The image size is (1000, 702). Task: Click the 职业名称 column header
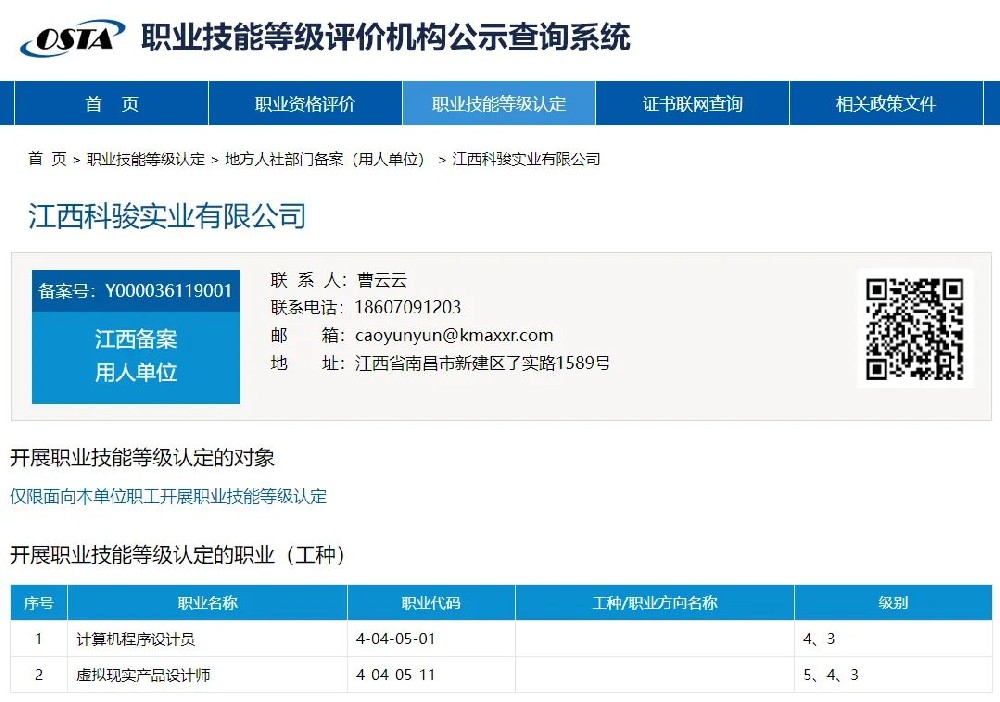pyautogui.click(x=207, y=603)
